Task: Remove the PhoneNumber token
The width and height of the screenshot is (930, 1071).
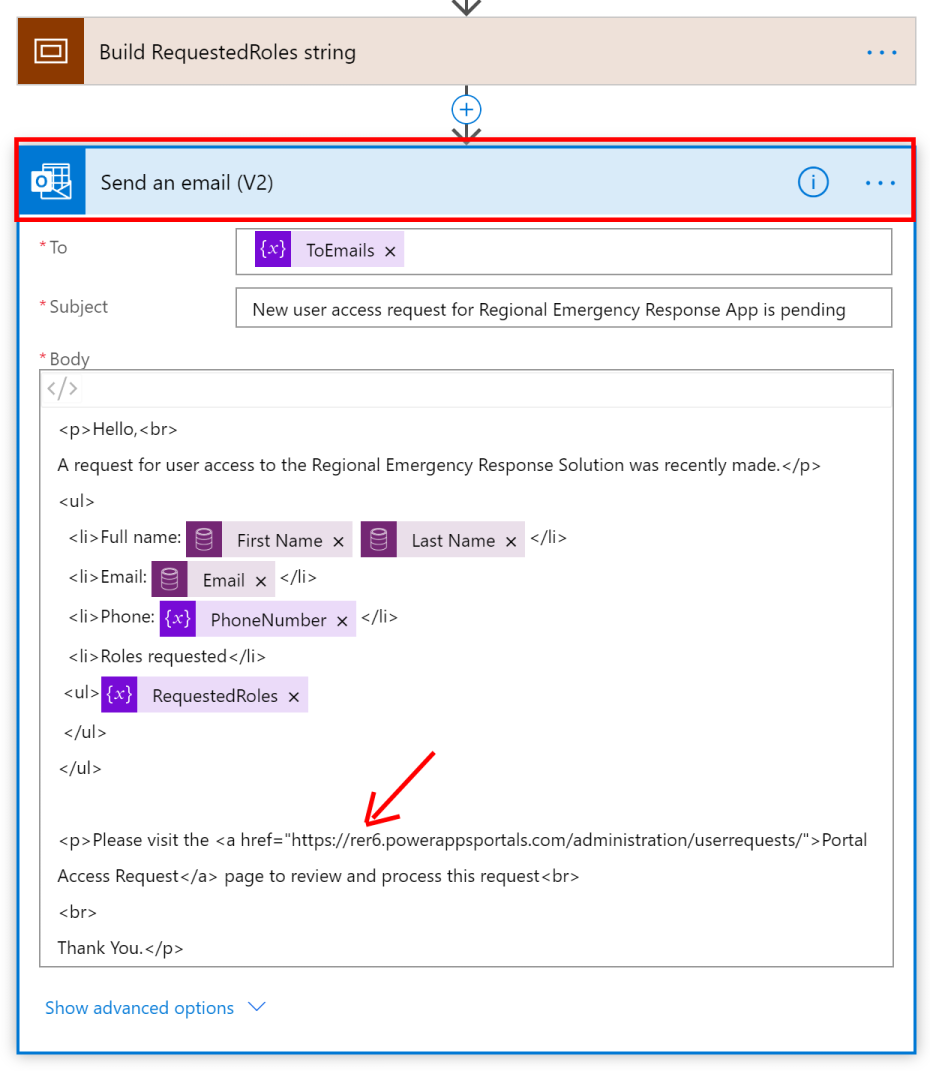Action: coord(342,621)
